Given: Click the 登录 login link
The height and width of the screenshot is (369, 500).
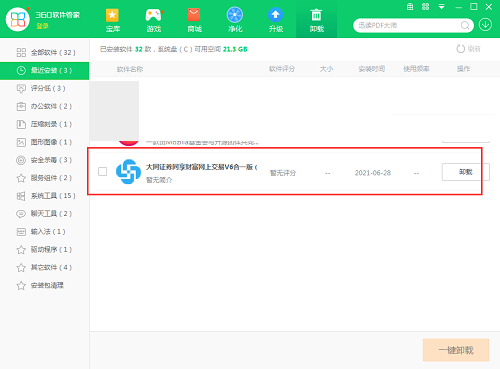Looking at the screenshot, I should point(42,26).
